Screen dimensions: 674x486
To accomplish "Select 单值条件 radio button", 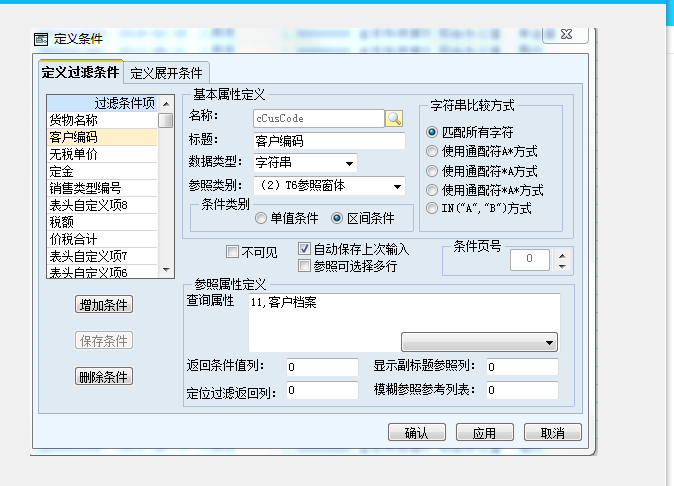I will point(260,218).
